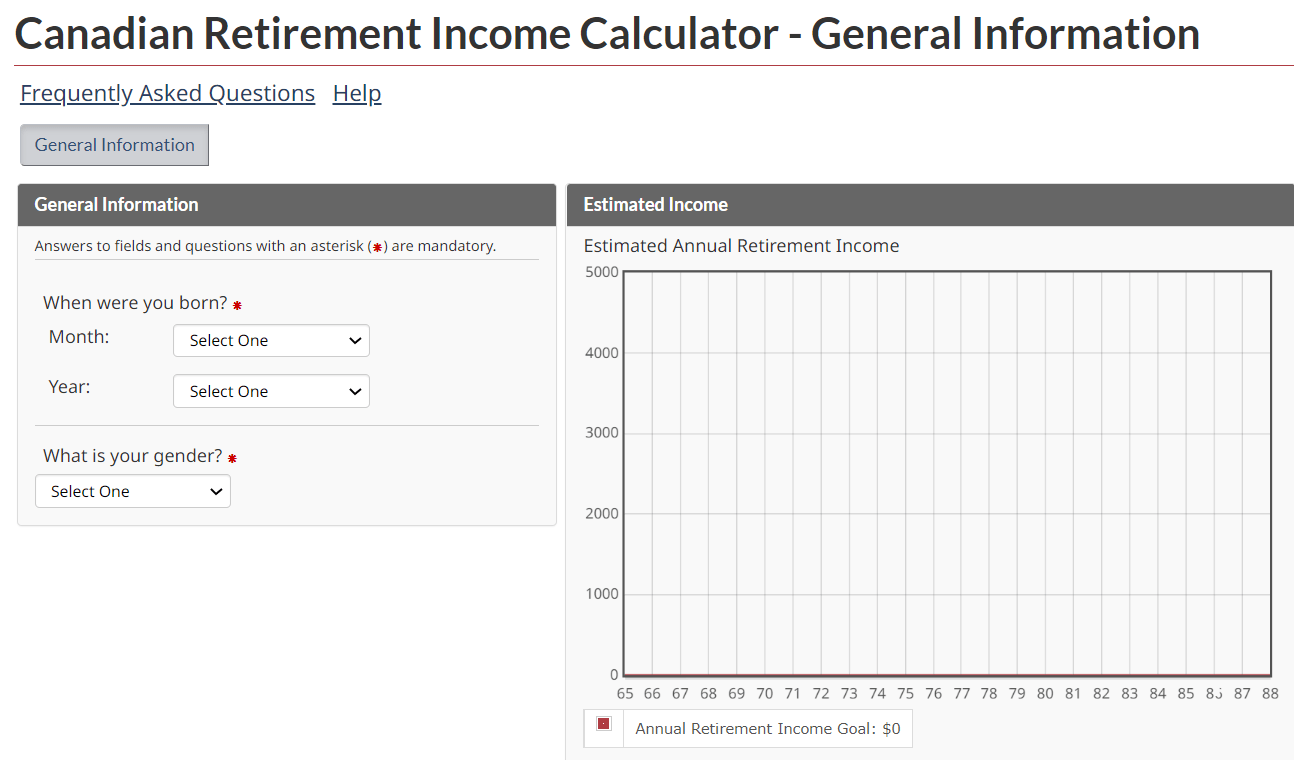Click the "Month:" field label
Image resolution: width=1294 pixels, height=760 pixels.
[79, 337]
